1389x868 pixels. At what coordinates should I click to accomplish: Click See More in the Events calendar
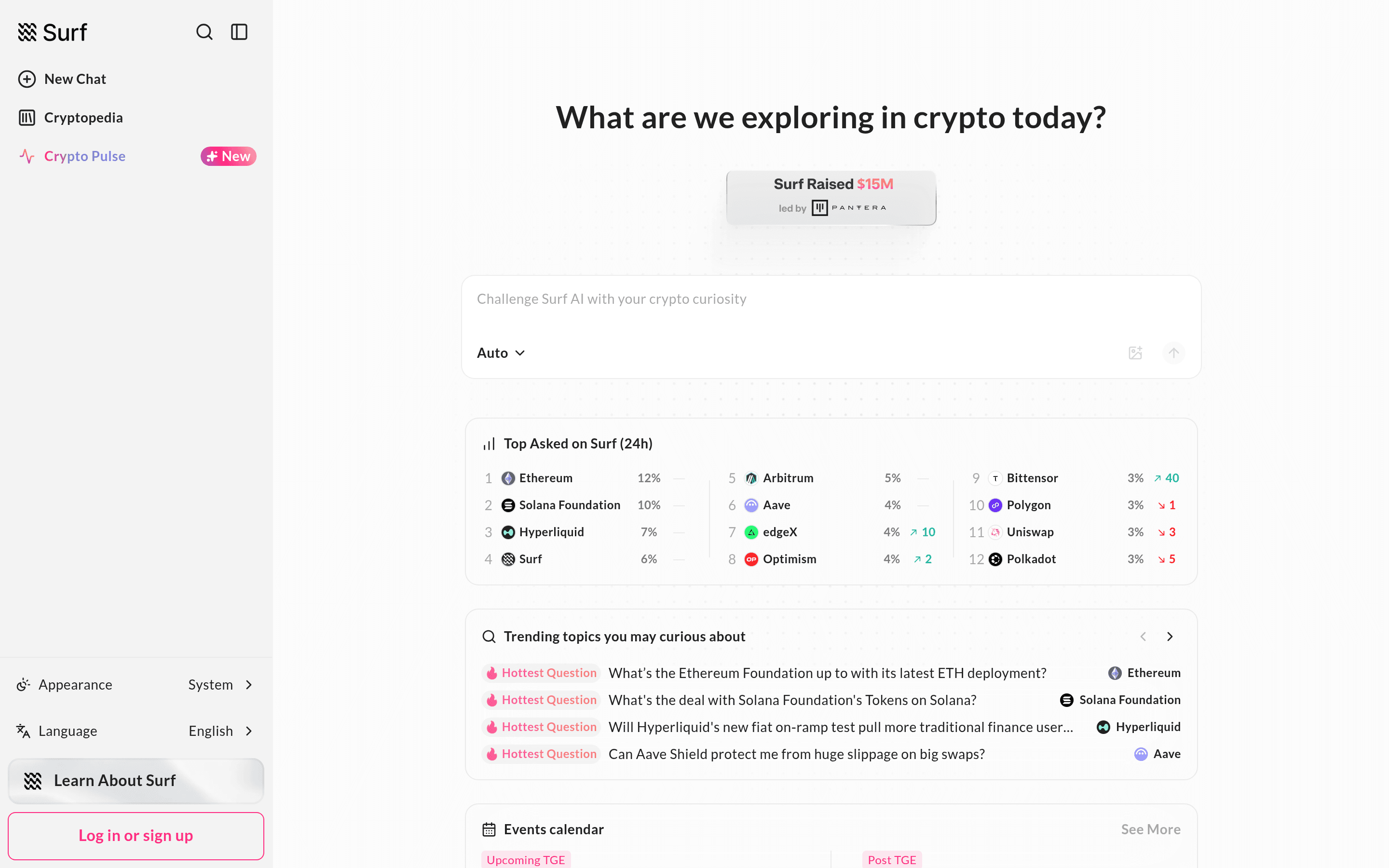(1150, 829)
